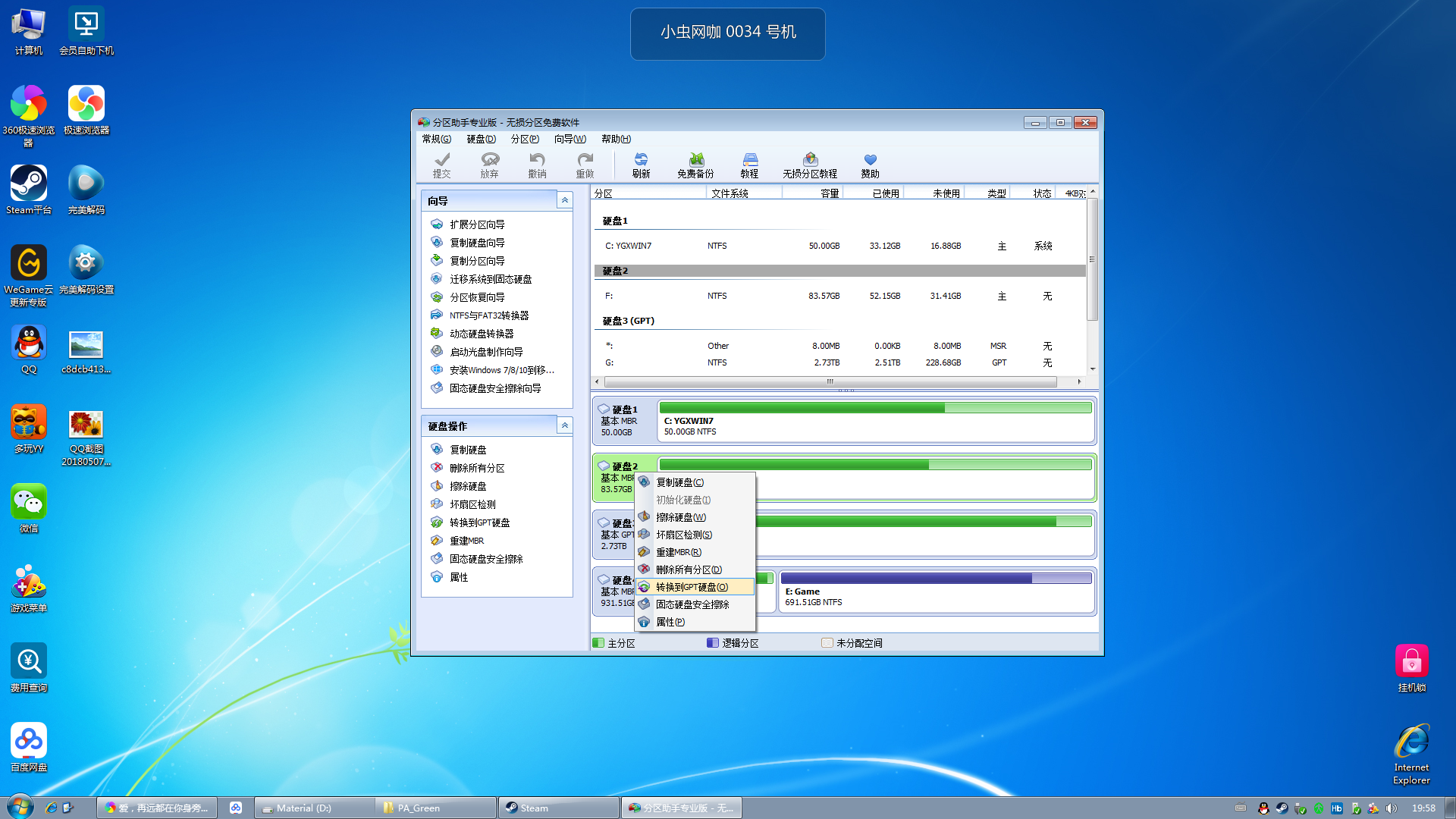Open the 教程 tutorial toolbar icon
The width and height of the screenshot is (1456, 819).
pos(750,165)
